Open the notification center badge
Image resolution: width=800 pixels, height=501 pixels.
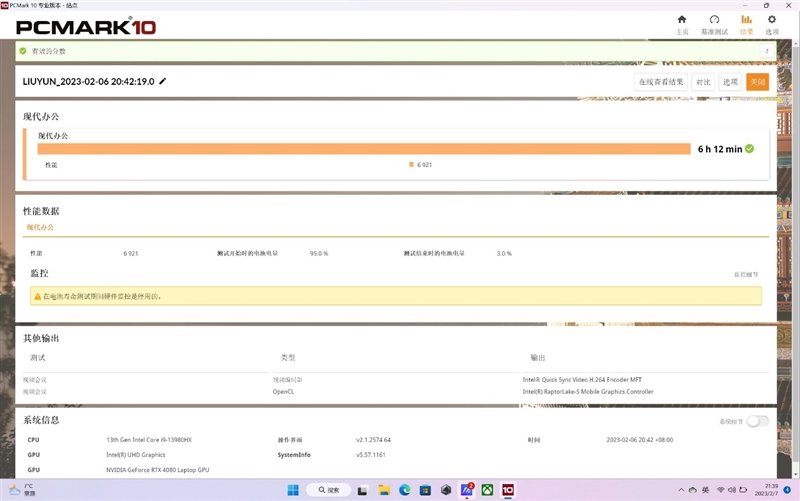pos(787,490)
